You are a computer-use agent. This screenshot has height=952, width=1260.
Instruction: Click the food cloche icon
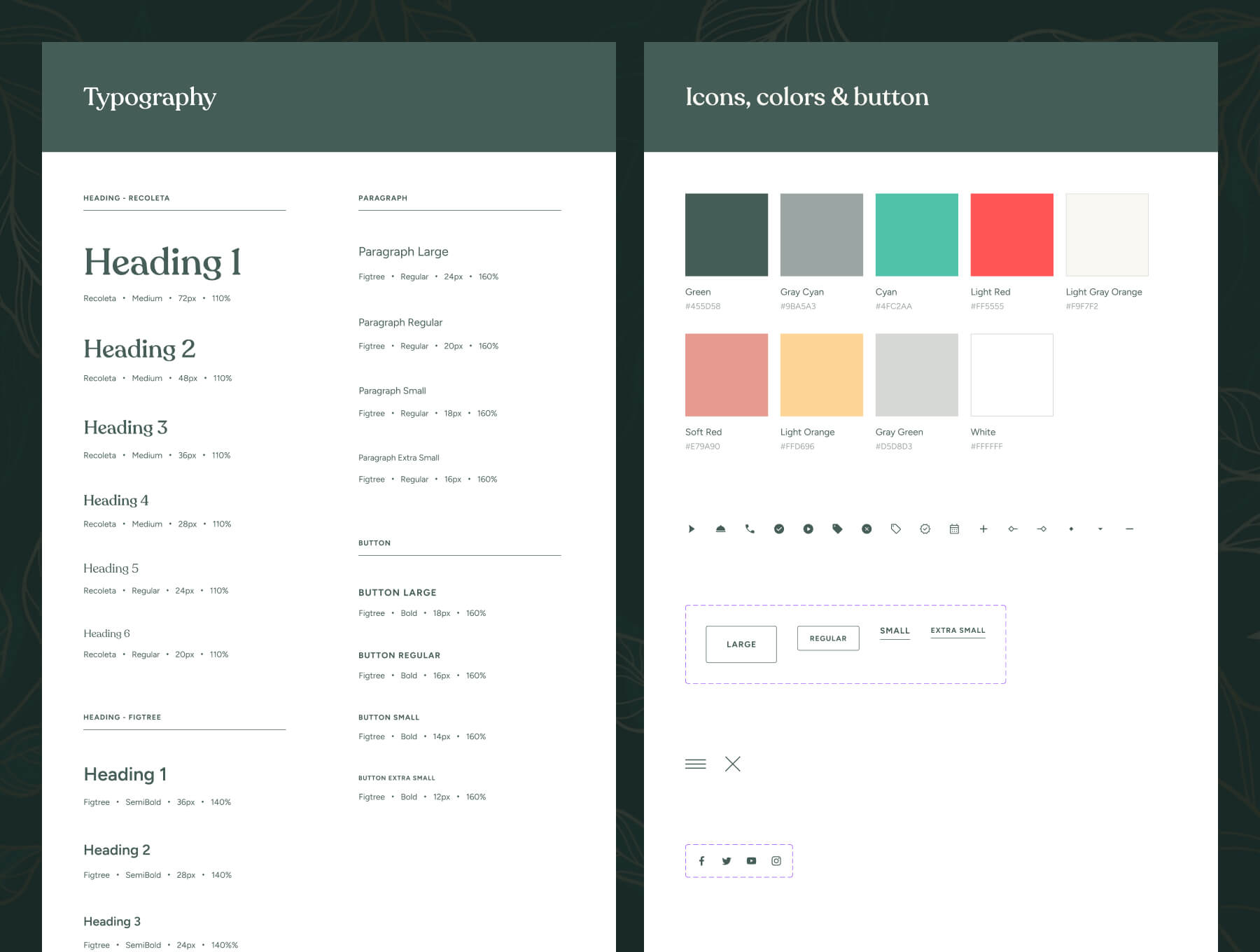click(720, 529)
